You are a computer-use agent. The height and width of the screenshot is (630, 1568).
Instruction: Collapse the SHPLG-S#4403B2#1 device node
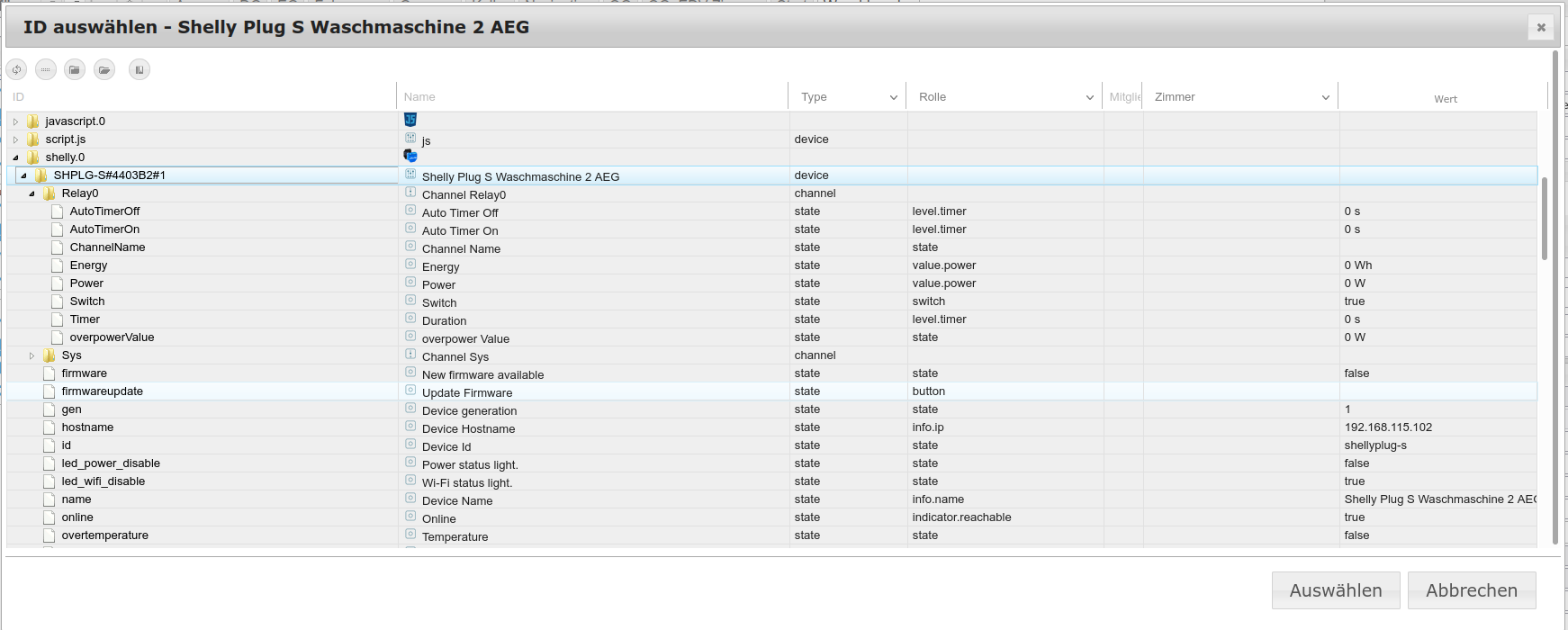(x=23, y=175)
